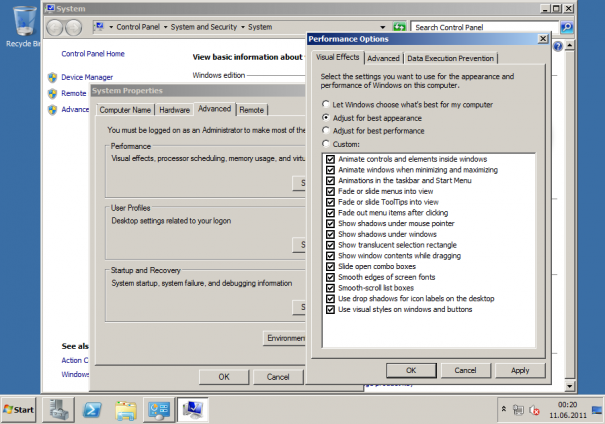Toggle Show translucent selection rectangle
This screenshot has width=605, height=424.
[x=330, y=245]
